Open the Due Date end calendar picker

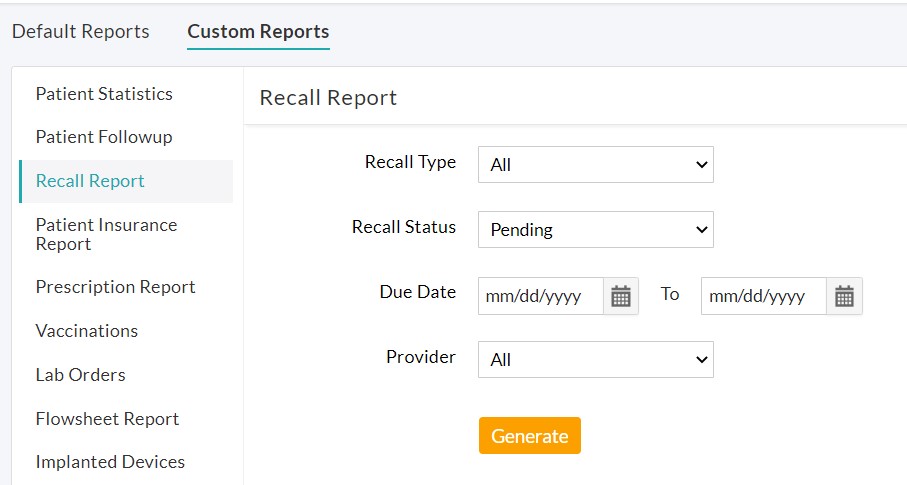[844, 296]
